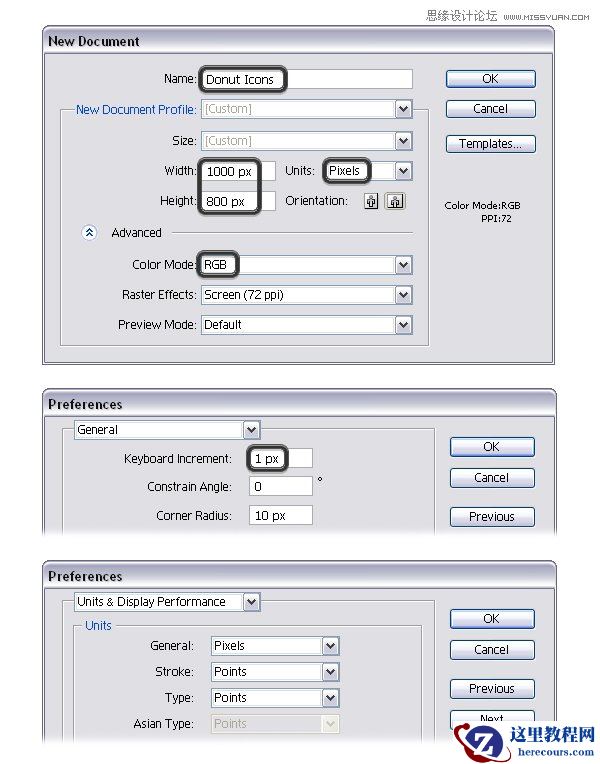Open the General units dropdown

330,646
